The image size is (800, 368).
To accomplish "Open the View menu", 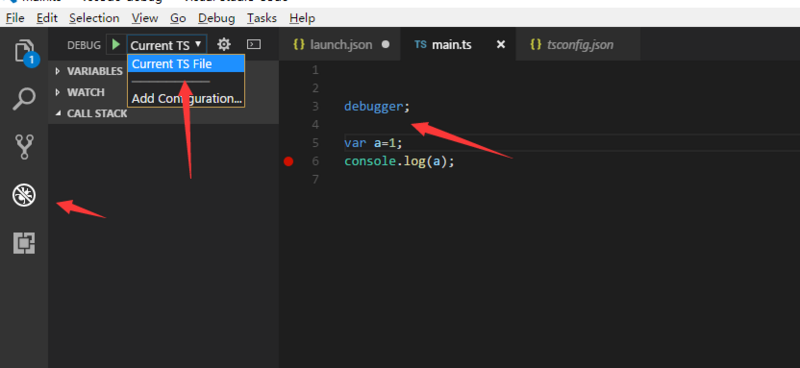I will 144,18.
